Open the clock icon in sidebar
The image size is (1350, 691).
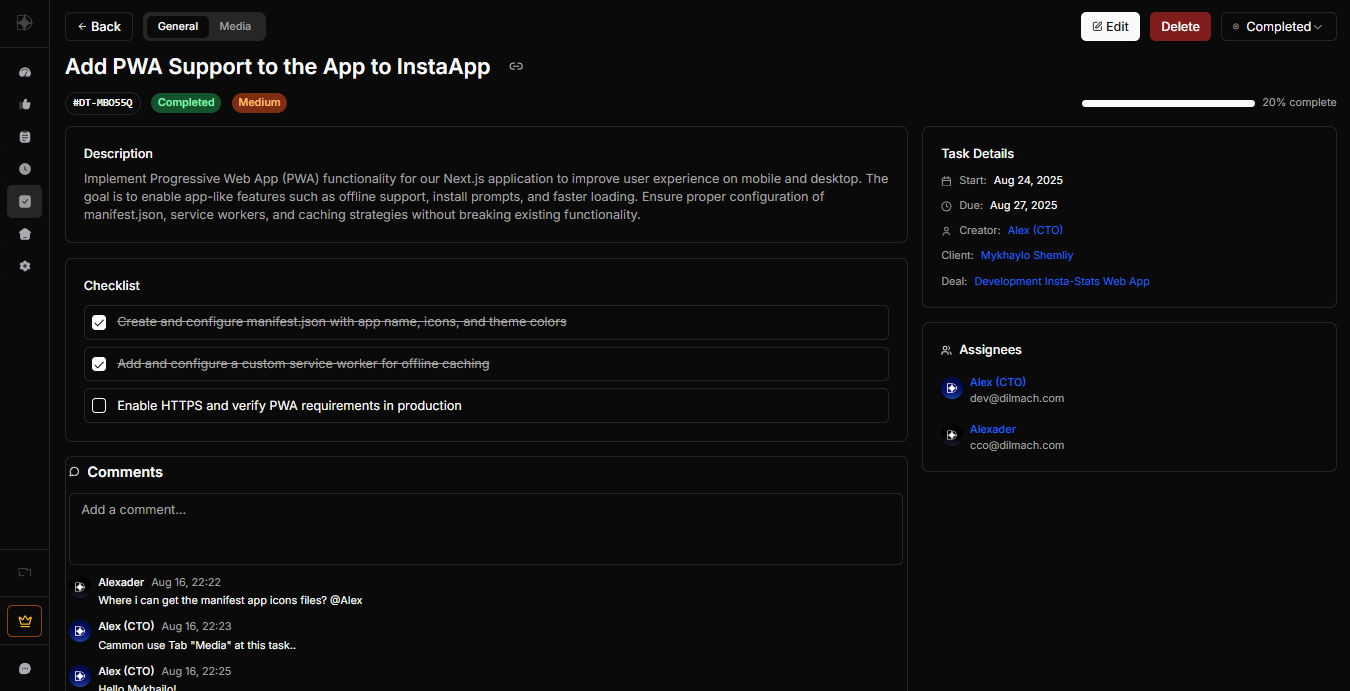click(25, 169)
